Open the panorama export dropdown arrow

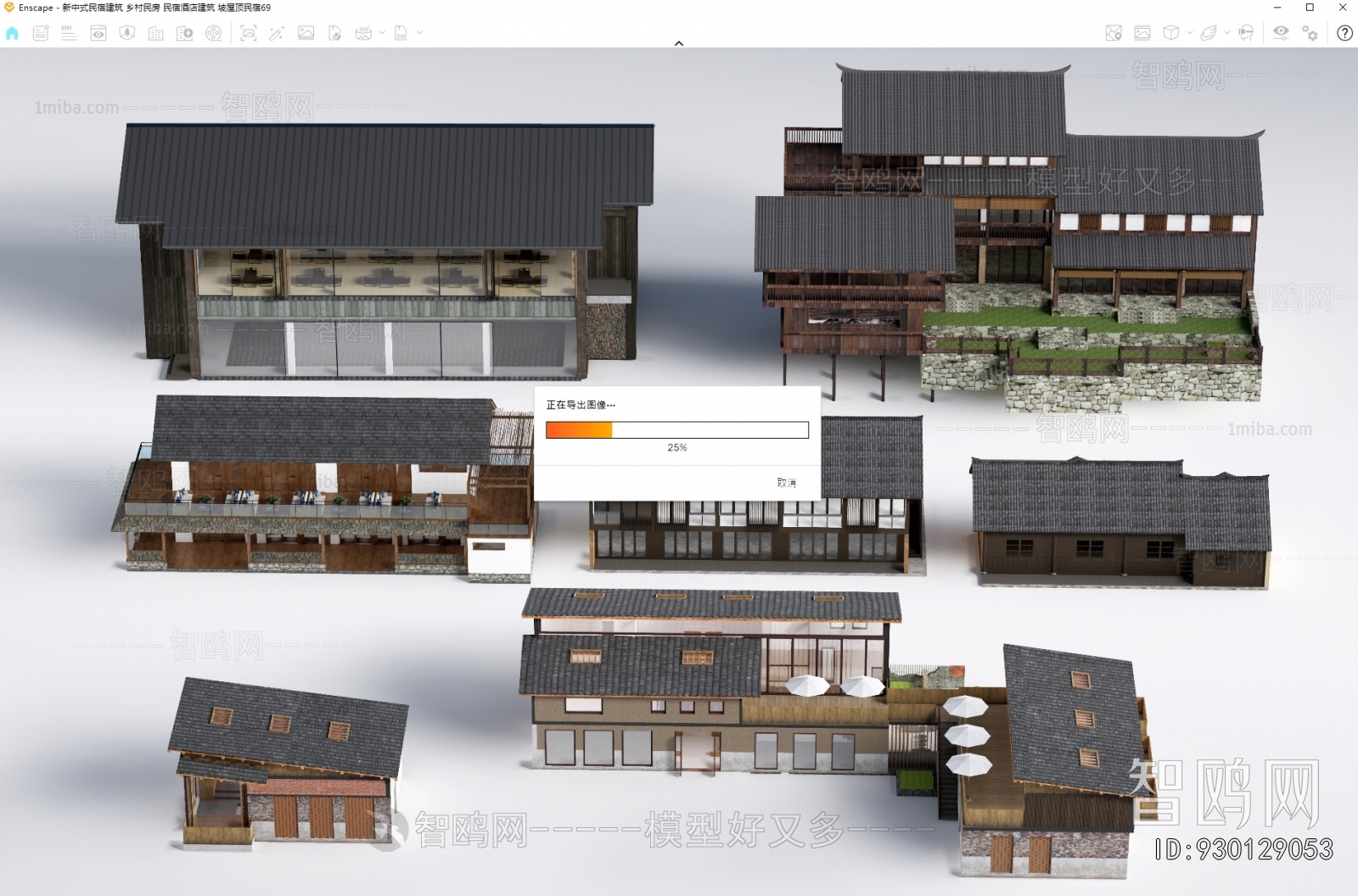pyautogui.click(x=381, y=34)
